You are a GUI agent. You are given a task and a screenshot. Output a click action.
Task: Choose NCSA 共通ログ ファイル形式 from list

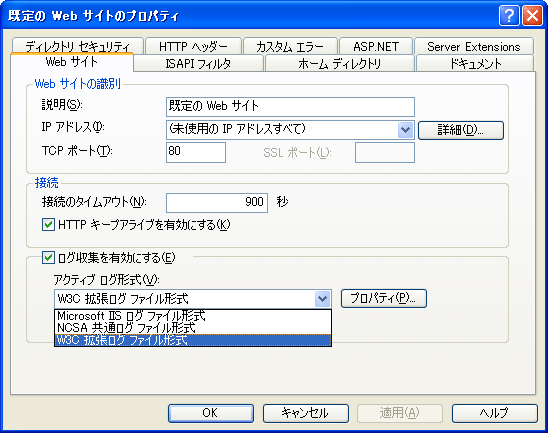tap(193, 328)
